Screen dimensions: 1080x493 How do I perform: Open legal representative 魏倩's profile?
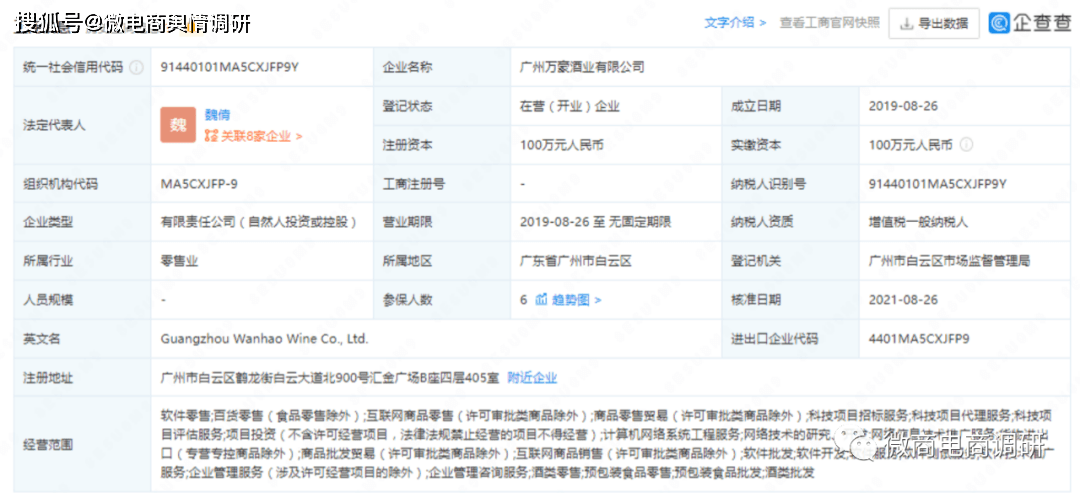pos(217,115)
